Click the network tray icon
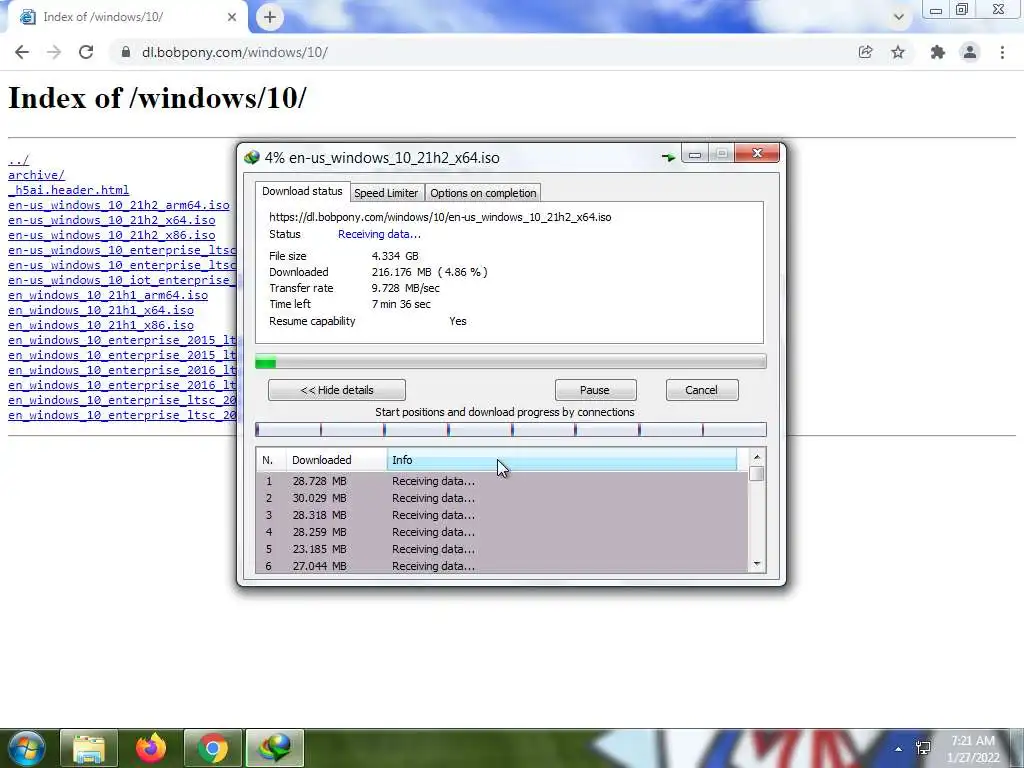 (923, 748)
